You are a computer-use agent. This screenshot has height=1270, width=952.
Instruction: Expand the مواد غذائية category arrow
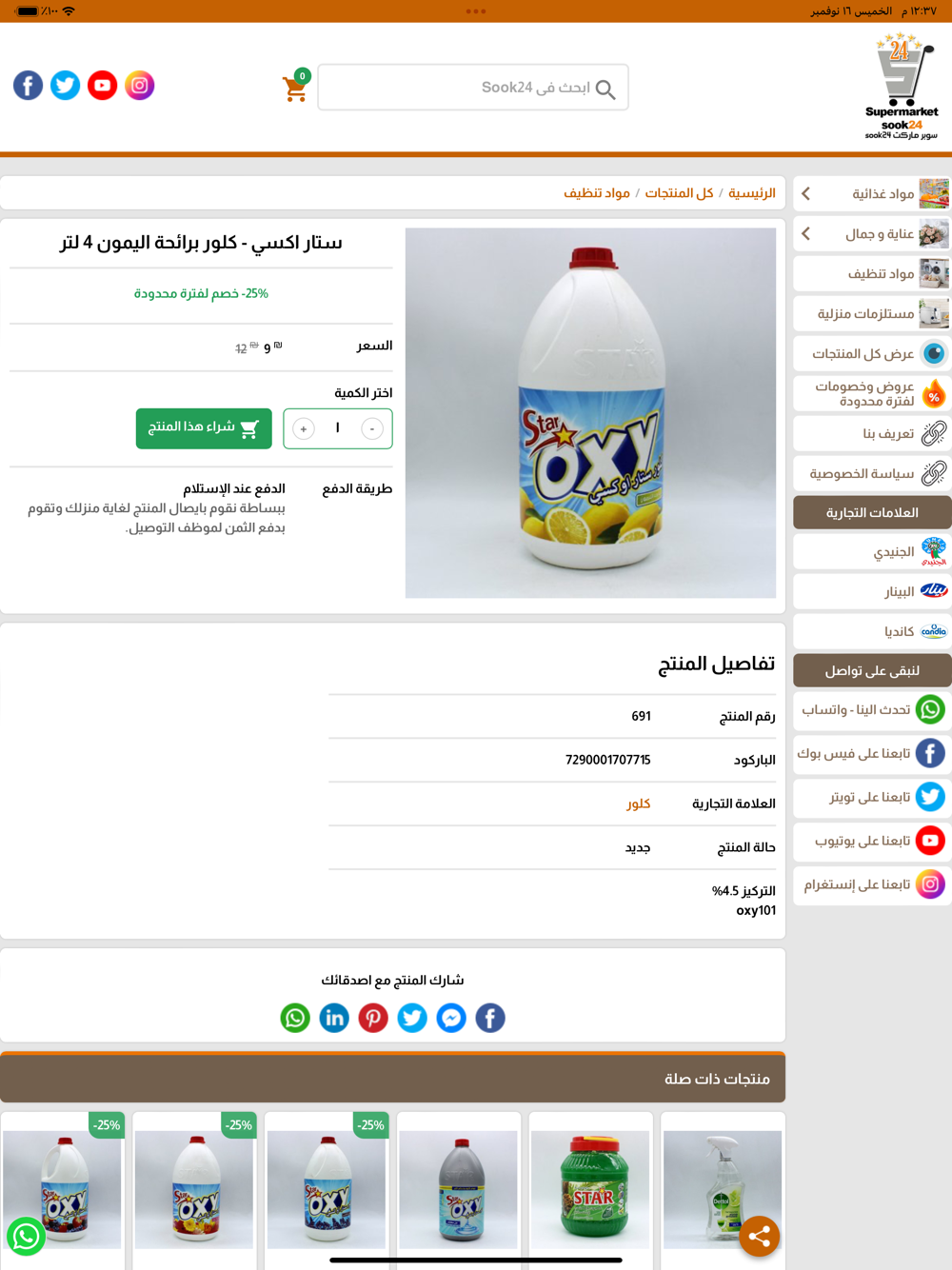(806, 194)
